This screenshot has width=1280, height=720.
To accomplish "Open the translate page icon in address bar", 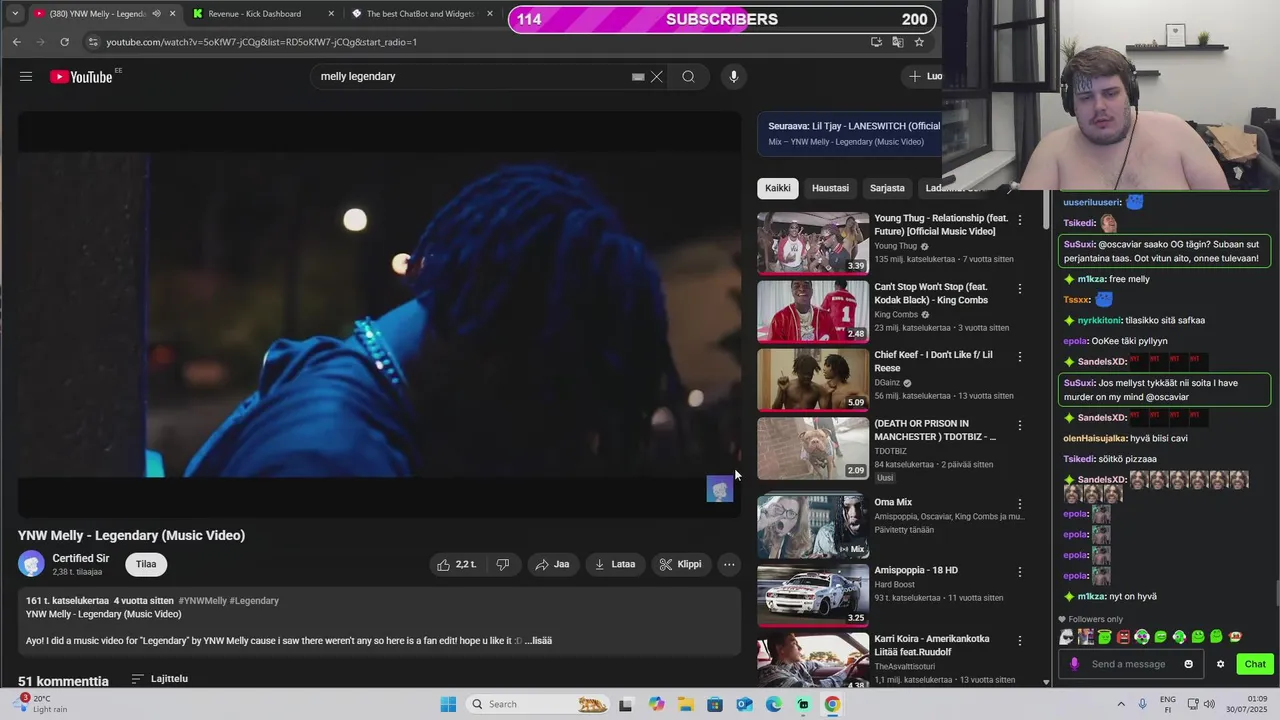I will 898,42.
